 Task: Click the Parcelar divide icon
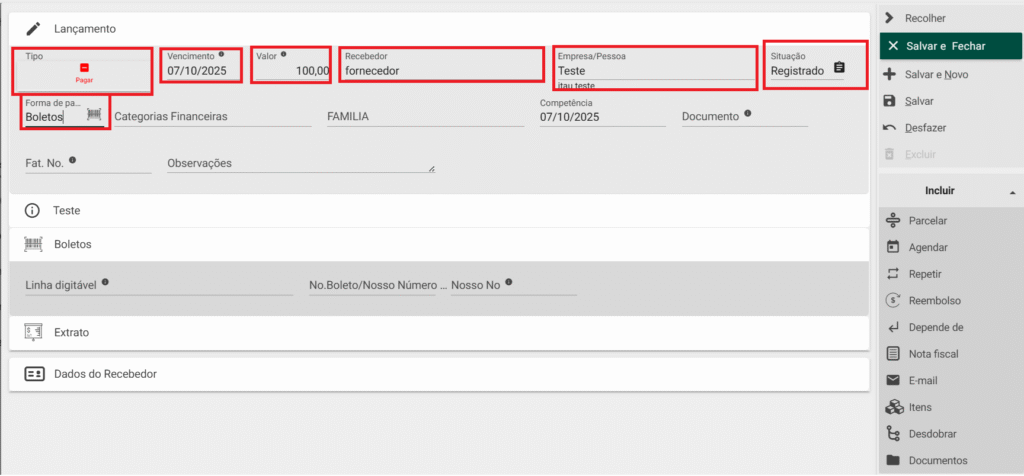894,220
